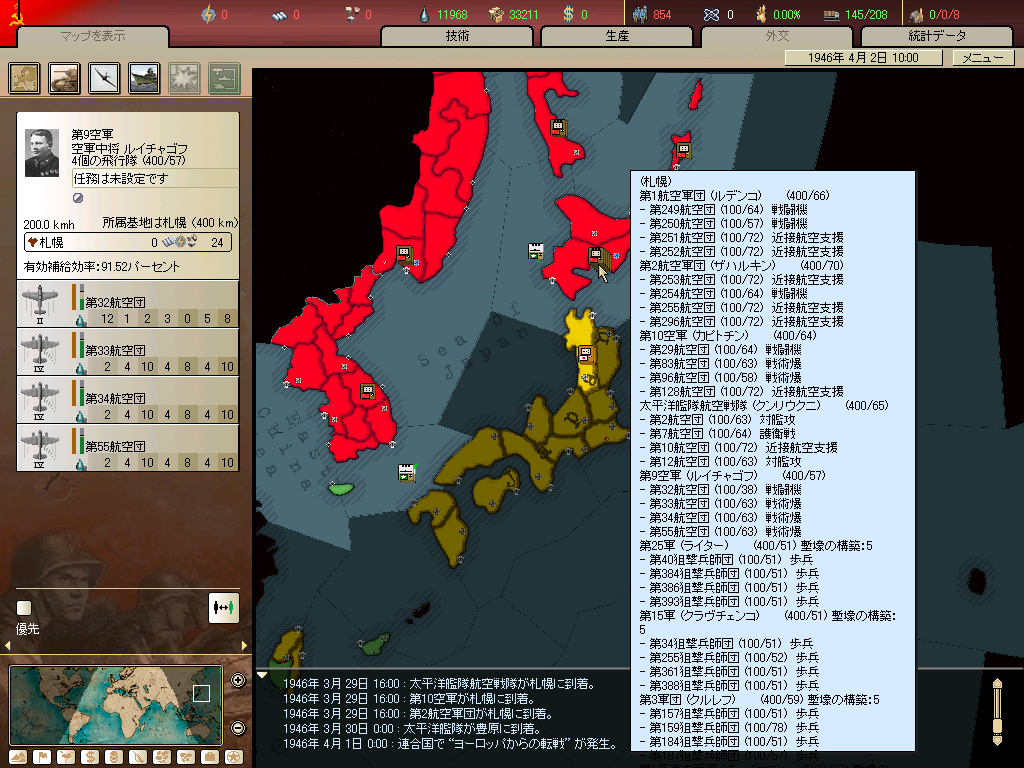Click the supplies crate resource icon
The width and height of the screenshot is (1024, 768).
pos(496,14)
